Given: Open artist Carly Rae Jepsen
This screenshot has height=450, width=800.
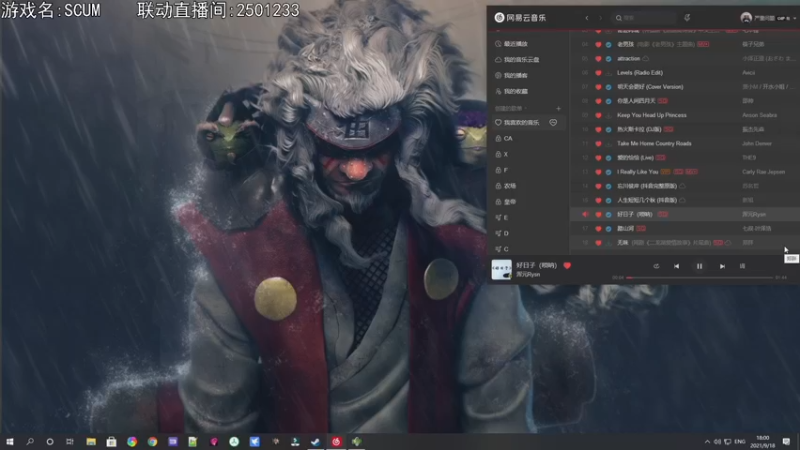Looking at the screenshot, I should click(x=763, y=172).
